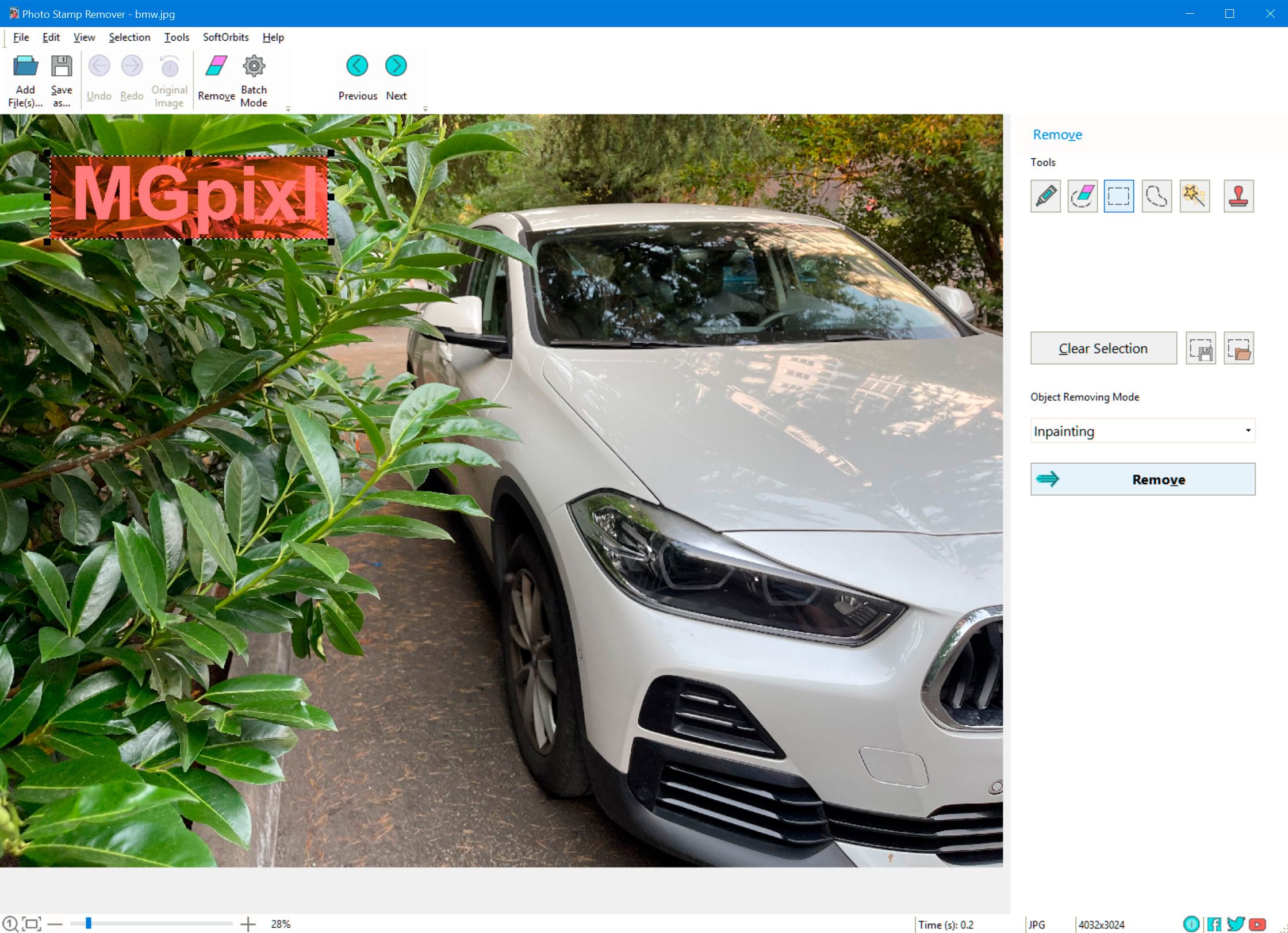Select the Stamp/Clone tool

click(1239, 196)
